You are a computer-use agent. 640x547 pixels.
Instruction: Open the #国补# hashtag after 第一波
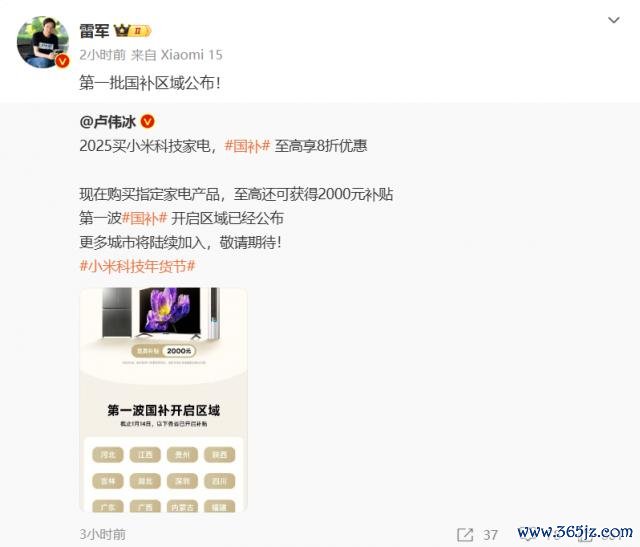pos(144,218)
